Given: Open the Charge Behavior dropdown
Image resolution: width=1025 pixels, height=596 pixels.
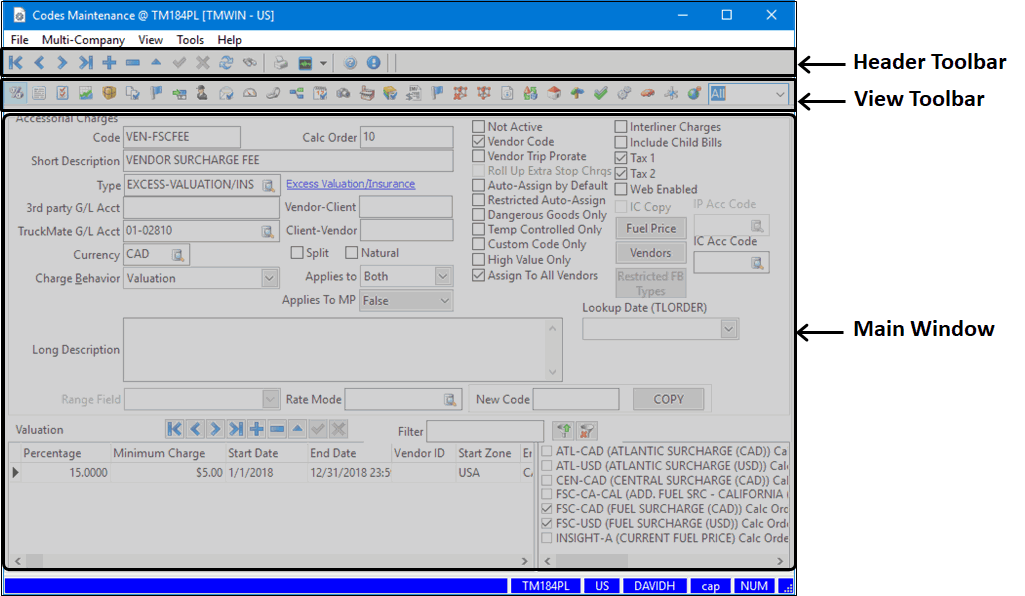Looking at the screenshot, I should click(x=269, y=278).
